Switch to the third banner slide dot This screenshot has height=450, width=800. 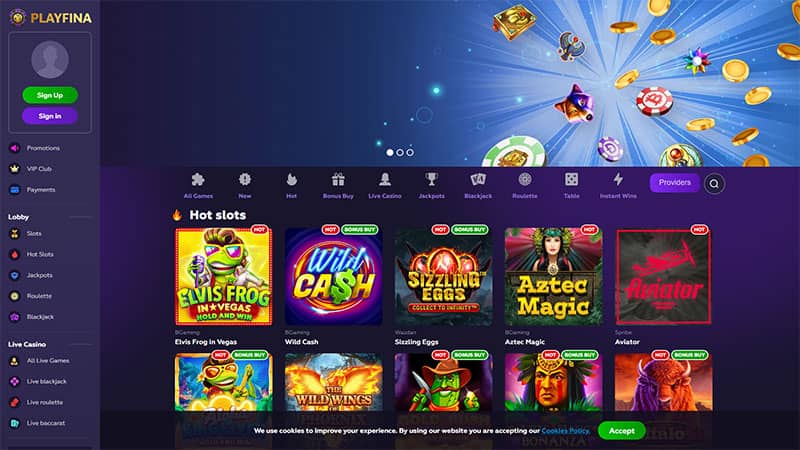click(410, 153)
